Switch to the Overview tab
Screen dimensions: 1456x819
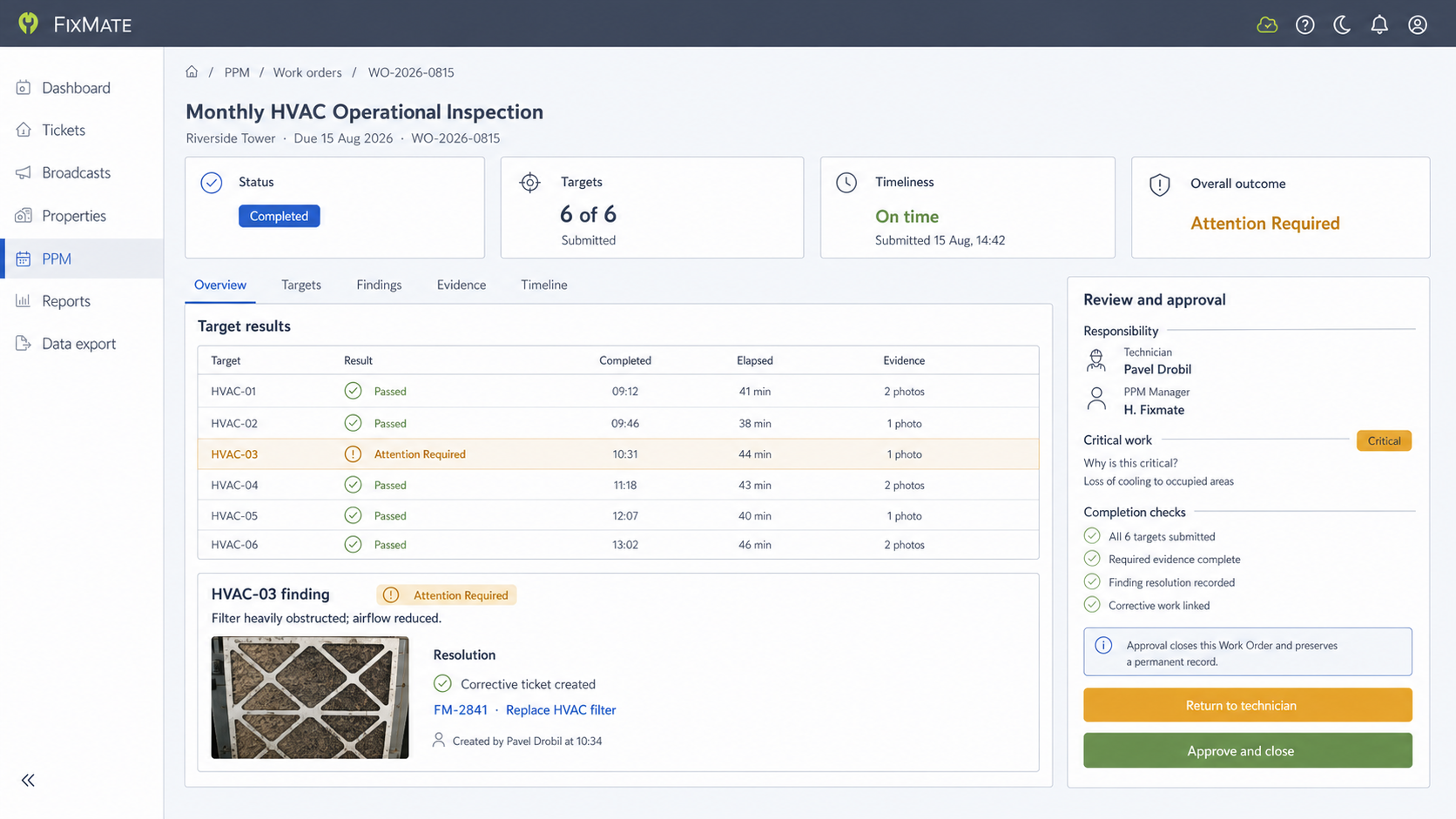click(x=220, y=285)
